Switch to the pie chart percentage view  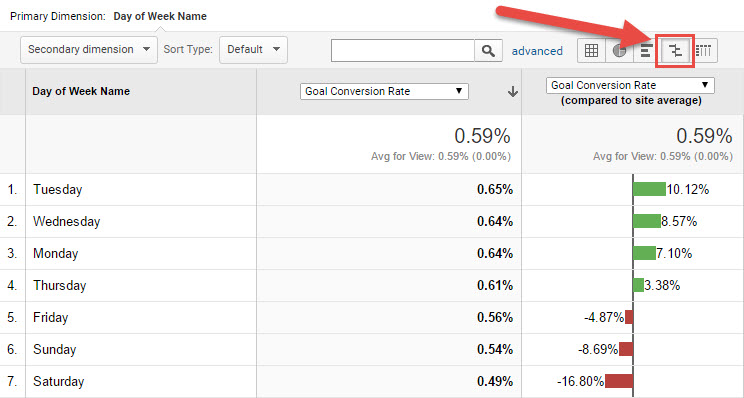tap(619, 50)
